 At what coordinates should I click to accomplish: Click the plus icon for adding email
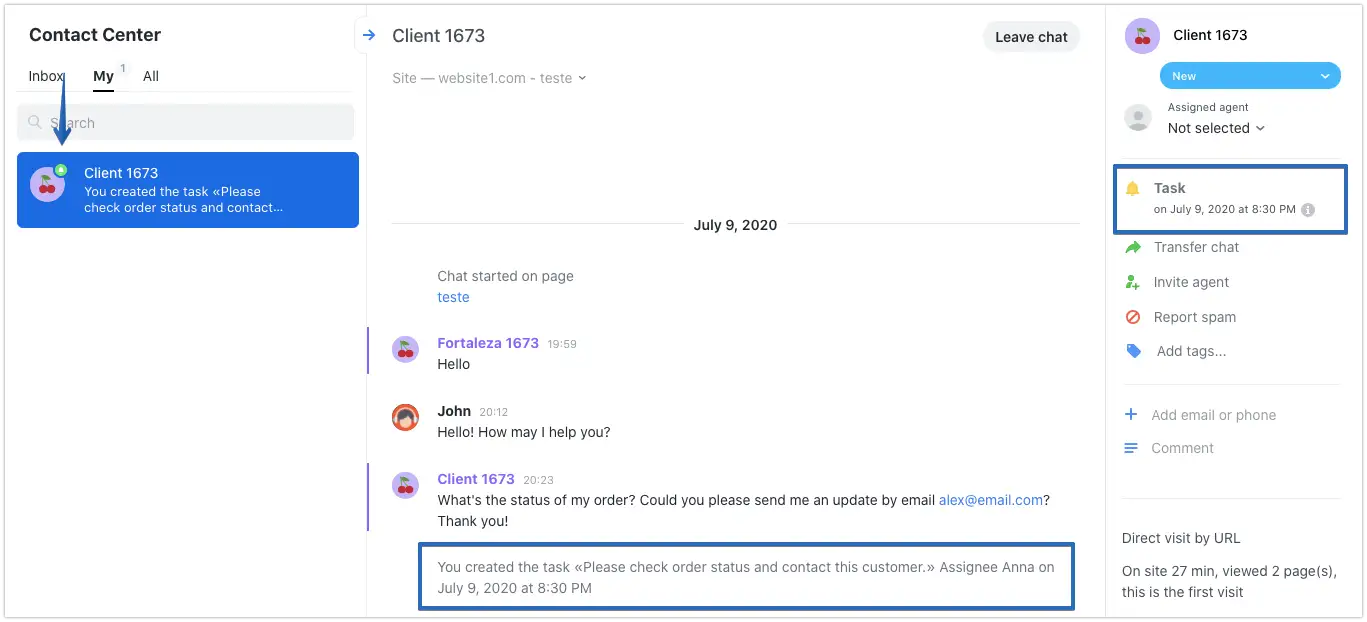point(1131,415)
